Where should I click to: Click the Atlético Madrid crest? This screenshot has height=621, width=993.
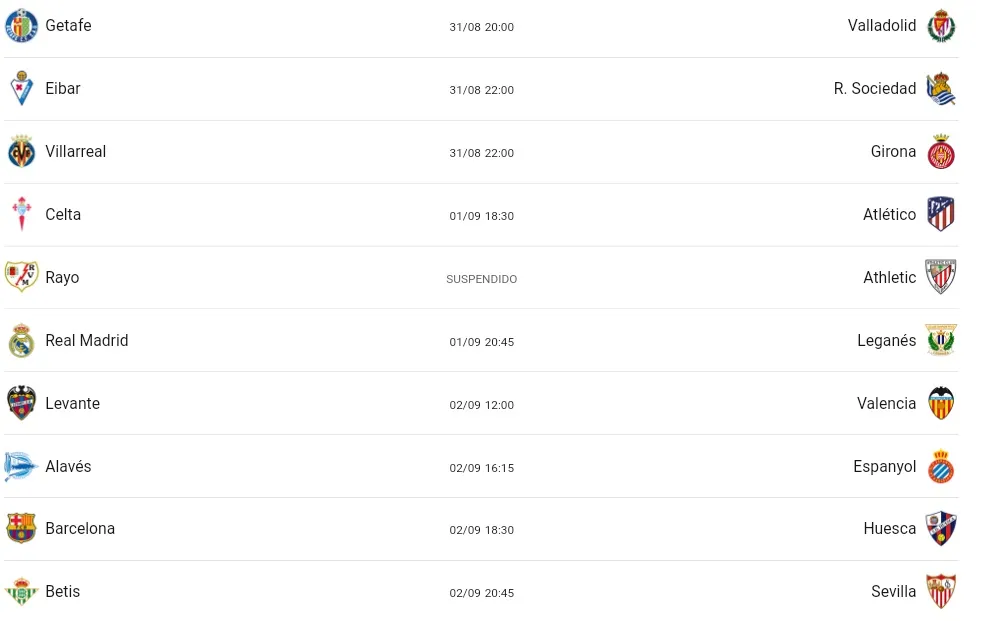(x=941, y=214)
